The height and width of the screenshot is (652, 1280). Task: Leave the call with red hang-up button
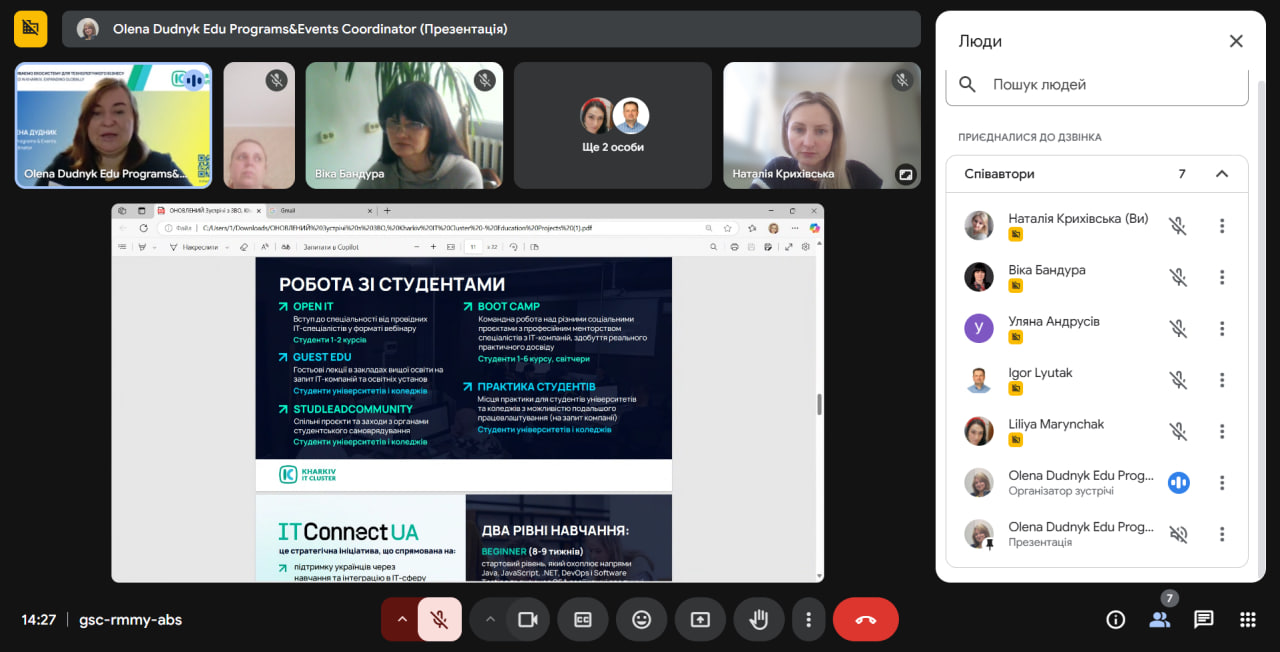coord(866,619)
